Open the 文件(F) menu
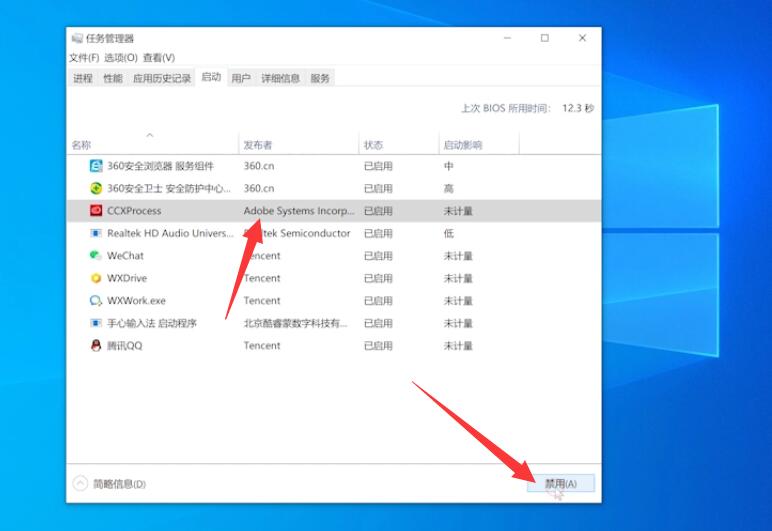The width and height of the screenshot is (772, 531). coord(84,58)
